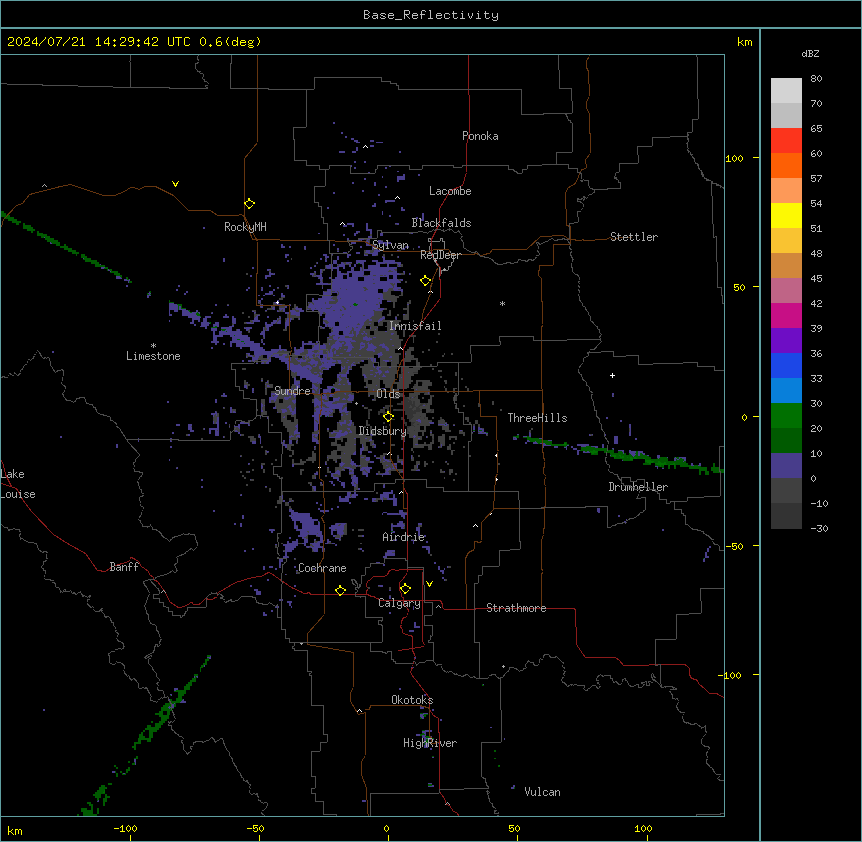Click the Cochrane label

(322, 568)
